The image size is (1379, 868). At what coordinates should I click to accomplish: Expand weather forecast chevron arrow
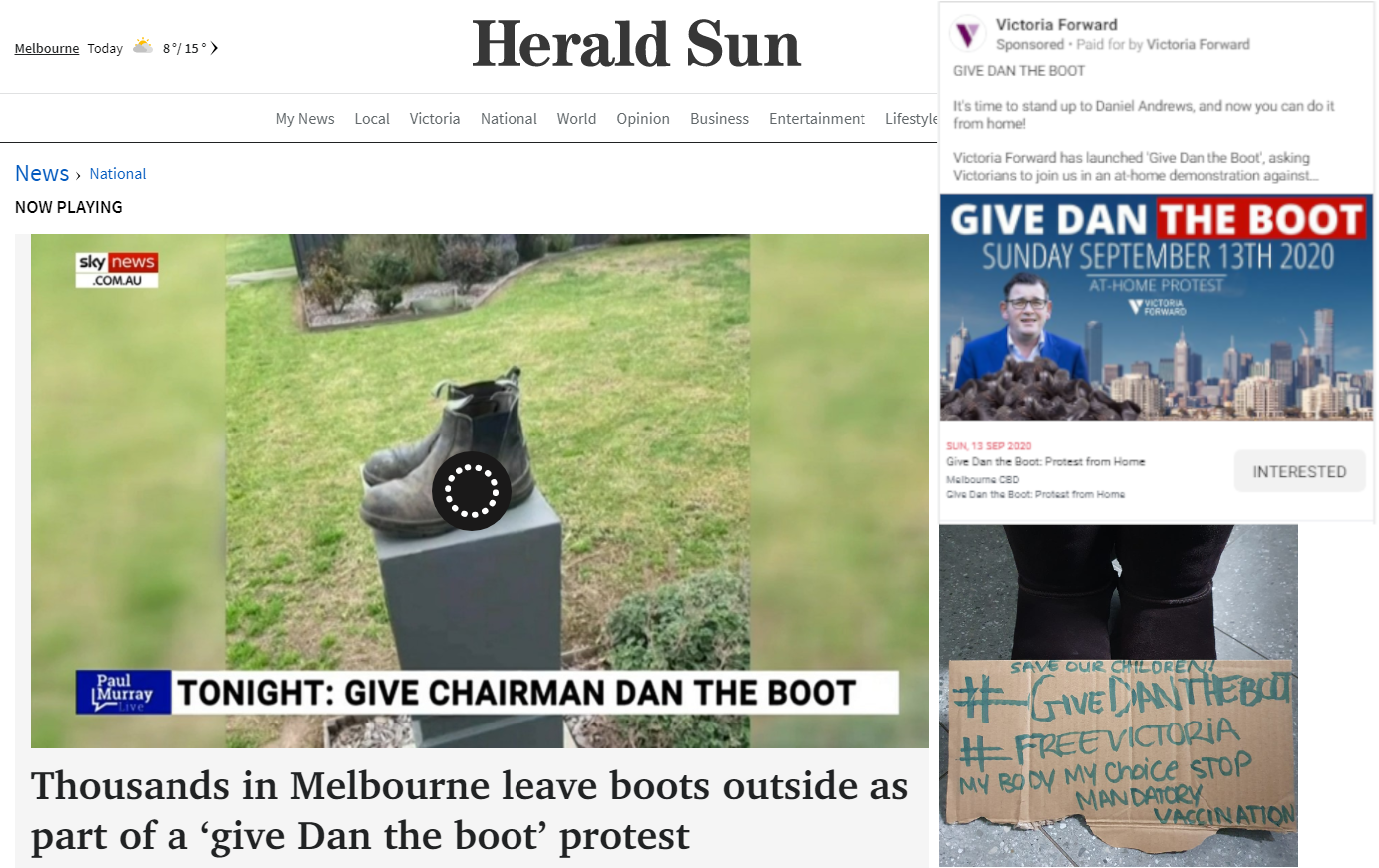(214, 48)
